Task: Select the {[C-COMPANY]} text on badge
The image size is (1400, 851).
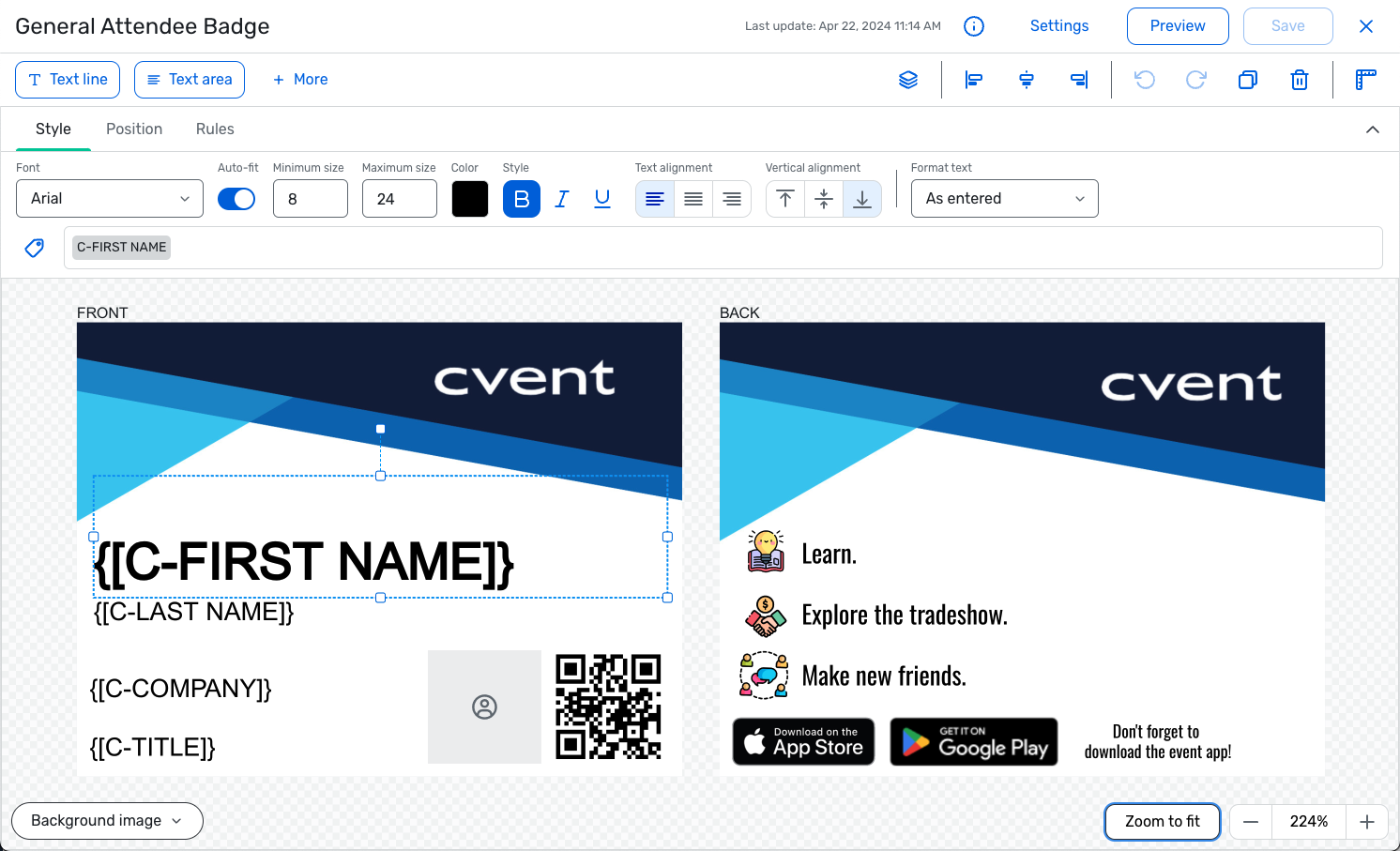Action: [180, 690]
